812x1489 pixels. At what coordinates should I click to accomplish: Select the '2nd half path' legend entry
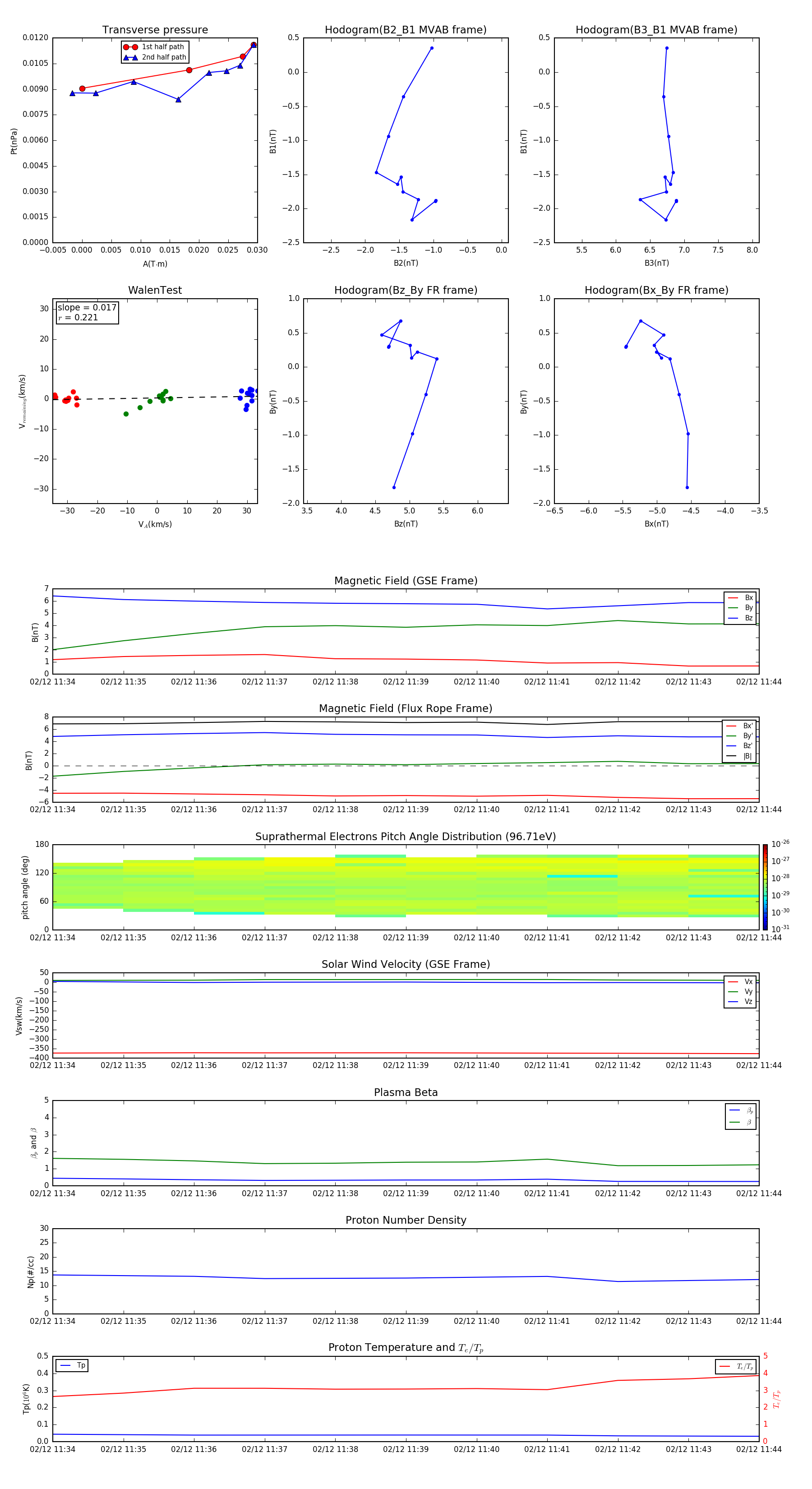(x=155, y=57)
